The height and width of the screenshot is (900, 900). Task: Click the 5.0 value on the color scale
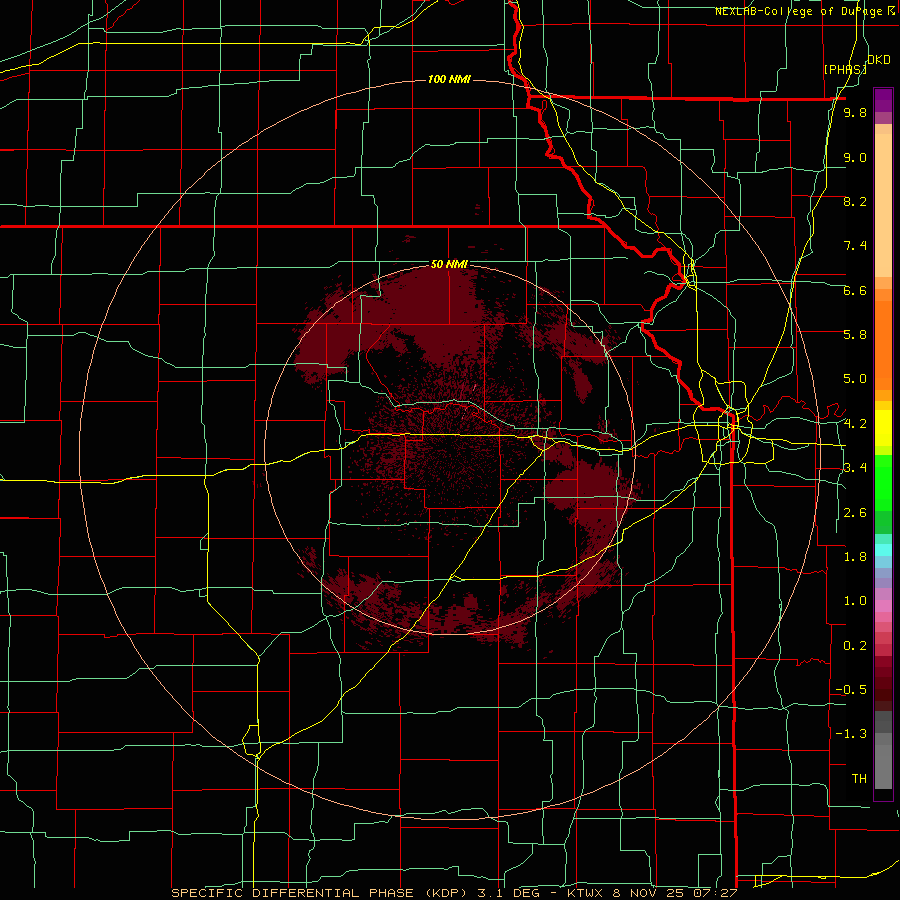[855, 379]
